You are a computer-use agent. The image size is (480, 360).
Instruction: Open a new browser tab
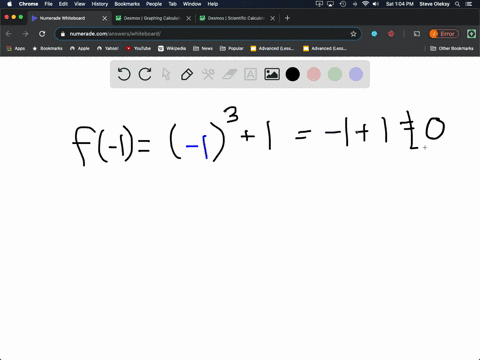point(287,18)
